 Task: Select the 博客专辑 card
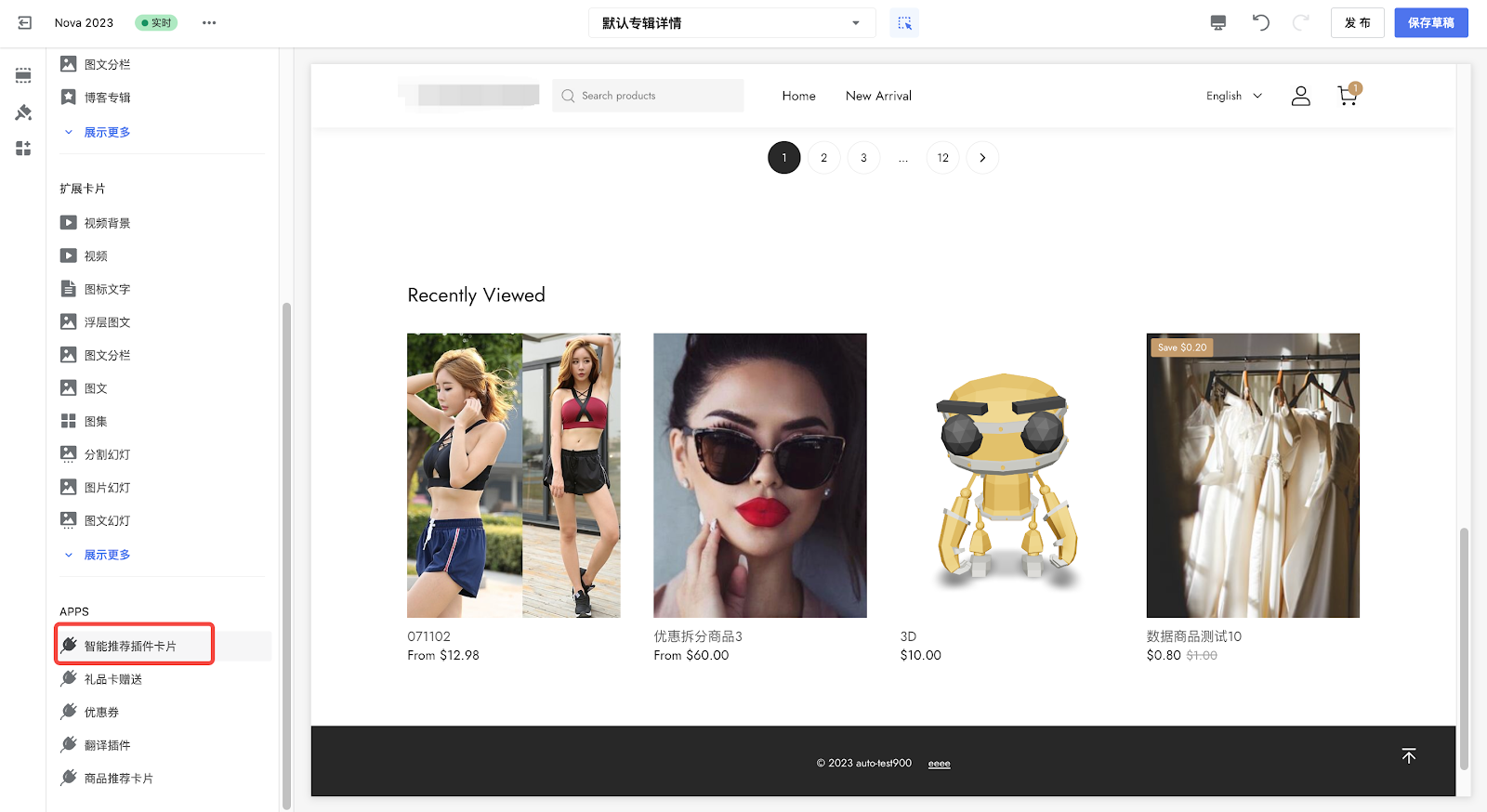point(96,97)
